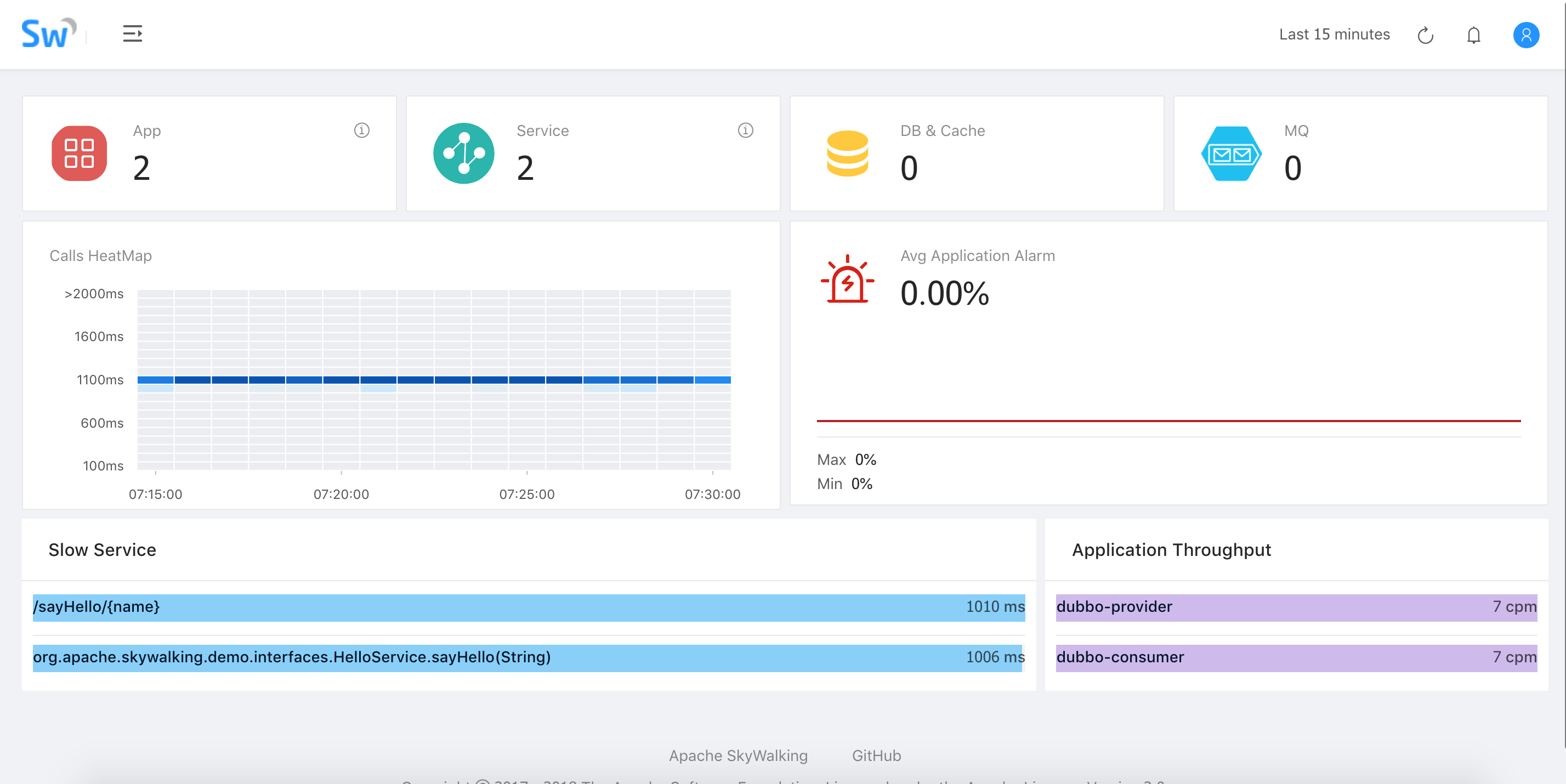Click the teal Service topology icon

tap(463, 153)
